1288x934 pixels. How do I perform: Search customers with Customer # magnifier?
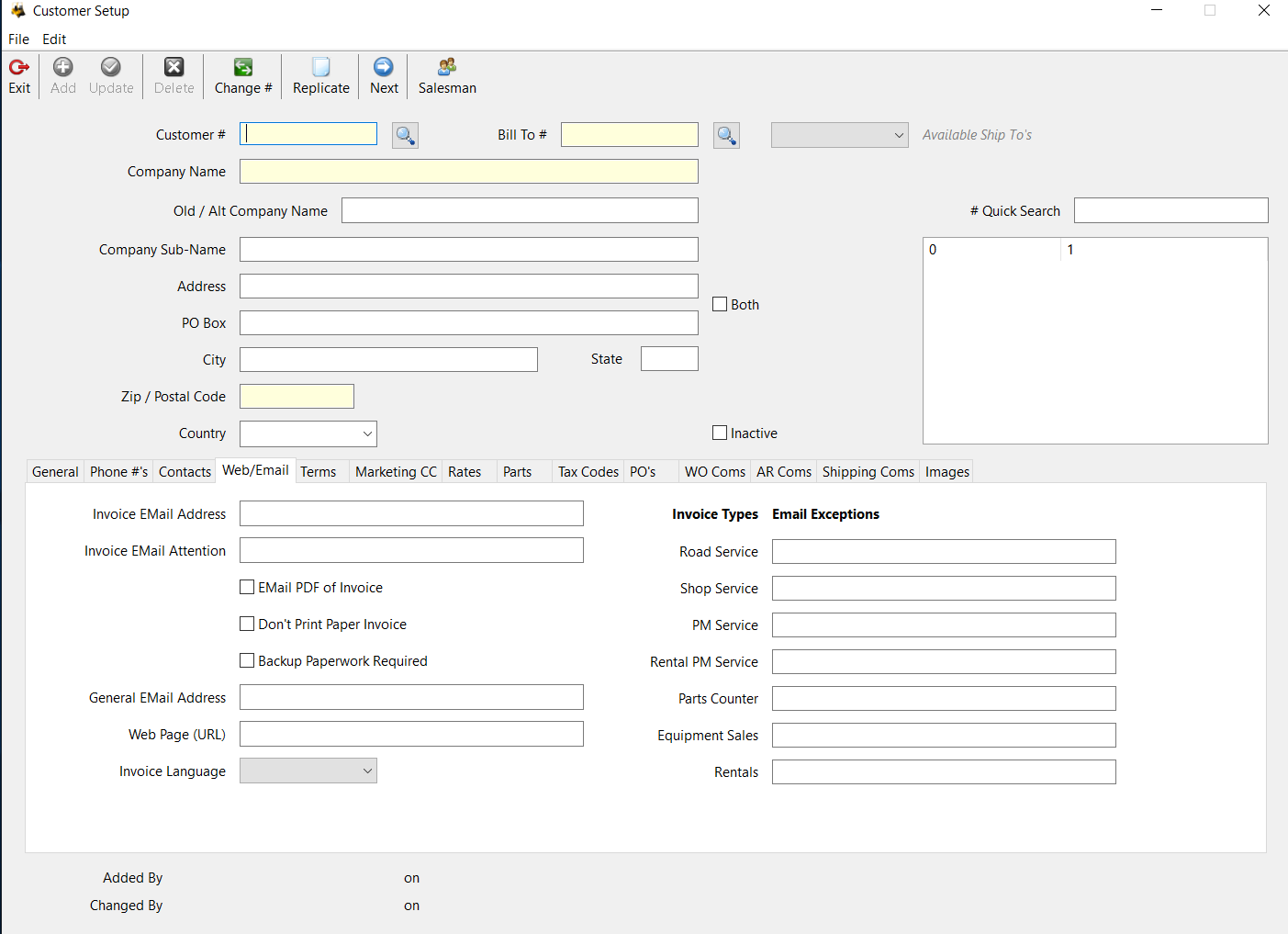tap(405, 135)
